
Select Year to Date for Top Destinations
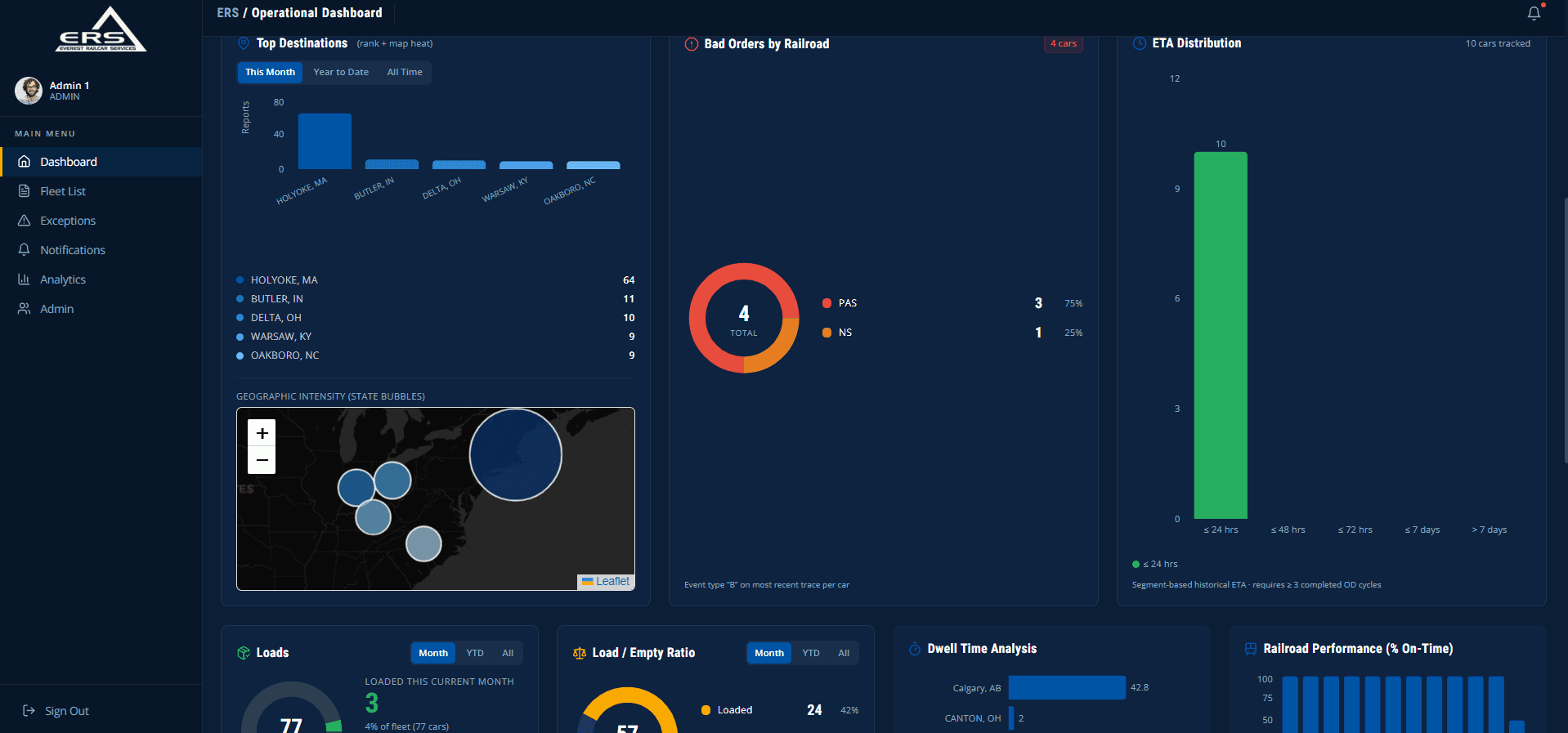pyautogui.click(x=341, y=72)
